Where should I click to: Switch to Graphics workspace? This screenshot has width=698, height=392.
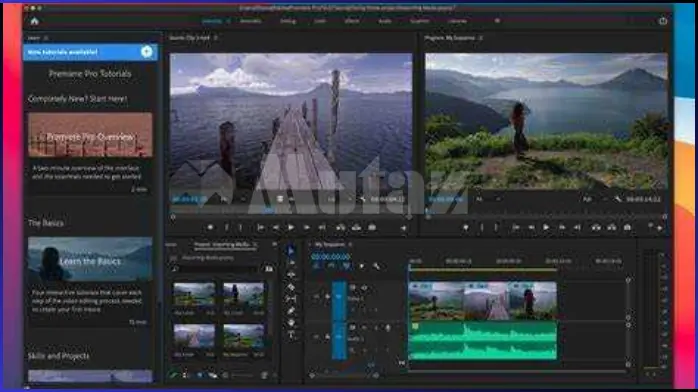click(x=419, y=21)
